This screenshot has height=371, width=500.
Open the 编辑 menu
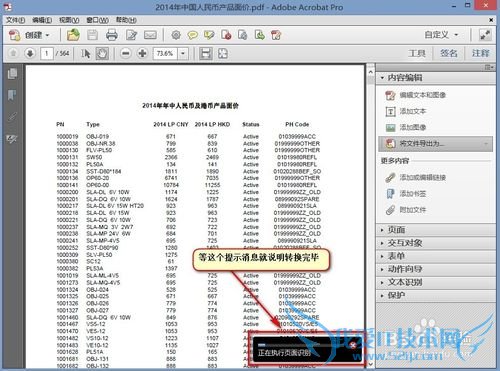42,20
